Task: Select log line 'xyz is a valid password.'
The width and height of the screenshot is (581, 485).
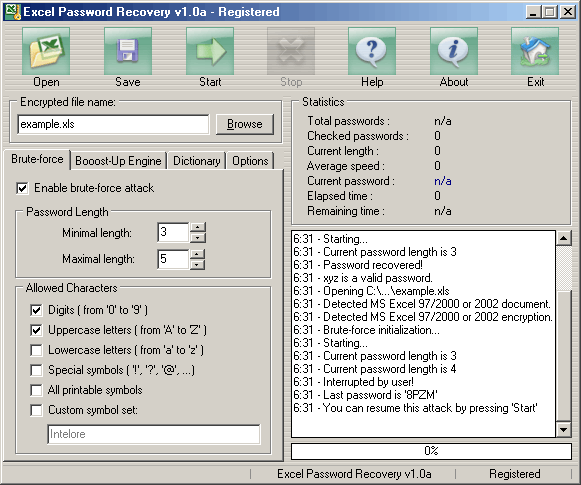Action: click(363, 278)
